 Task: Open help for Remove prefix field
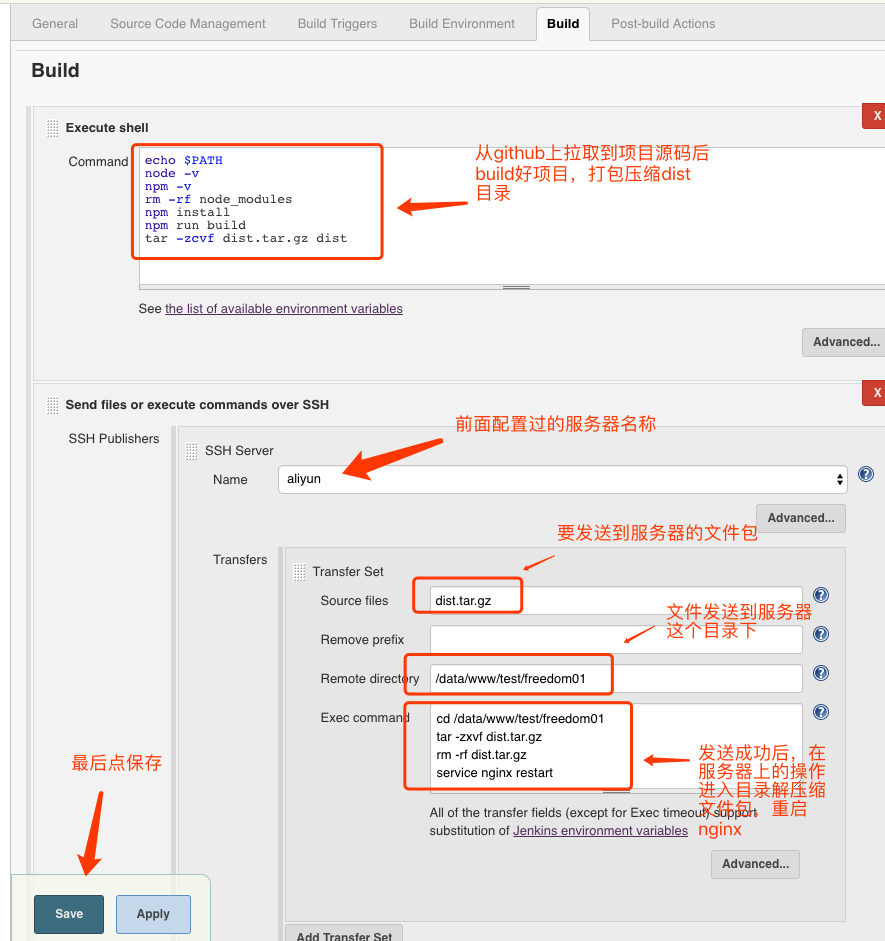820,633
